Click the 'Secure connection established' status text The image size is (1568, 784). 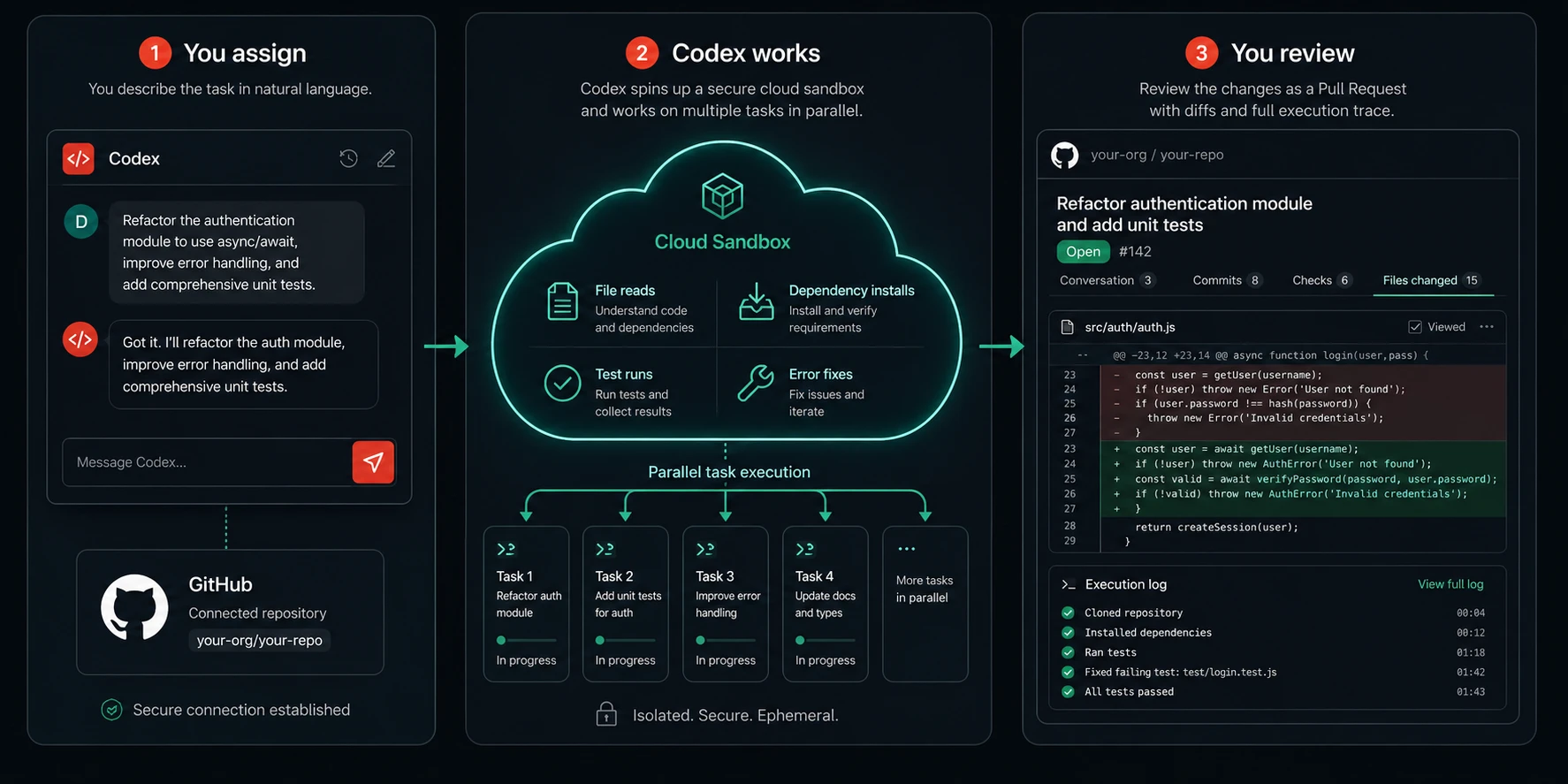(241, 710)
